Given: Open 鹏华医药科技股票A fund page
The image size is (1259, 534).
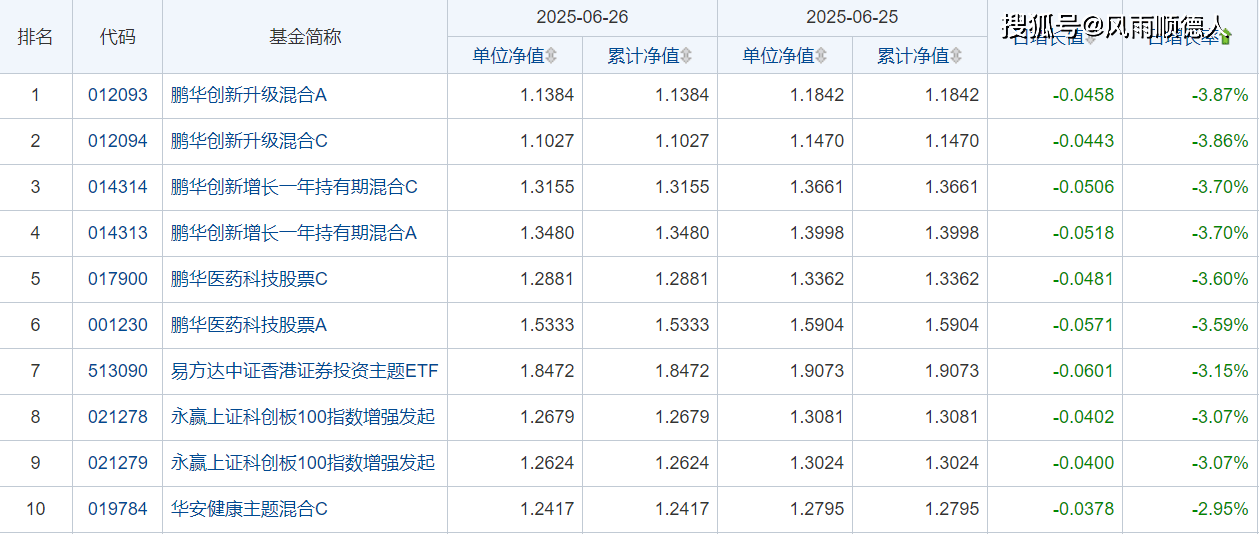Looking at the screenshot, I should (249, 325).
